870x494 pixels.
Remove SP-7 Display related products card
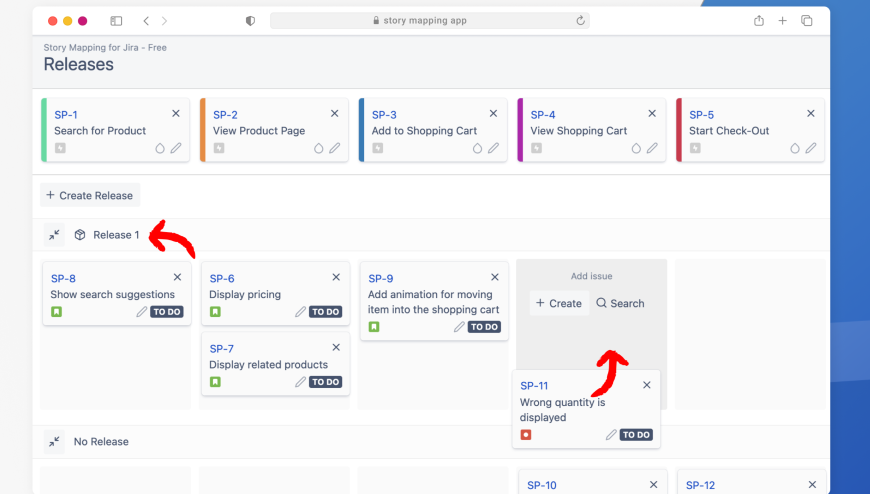(x=336, y=347)
